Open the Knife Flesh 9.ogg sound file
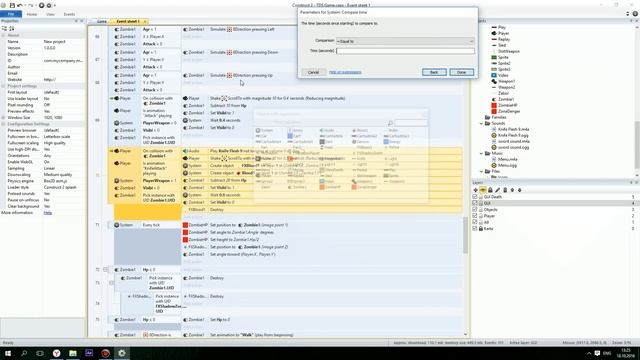Screen dimensions: 640x360 [x=510, y=135]
